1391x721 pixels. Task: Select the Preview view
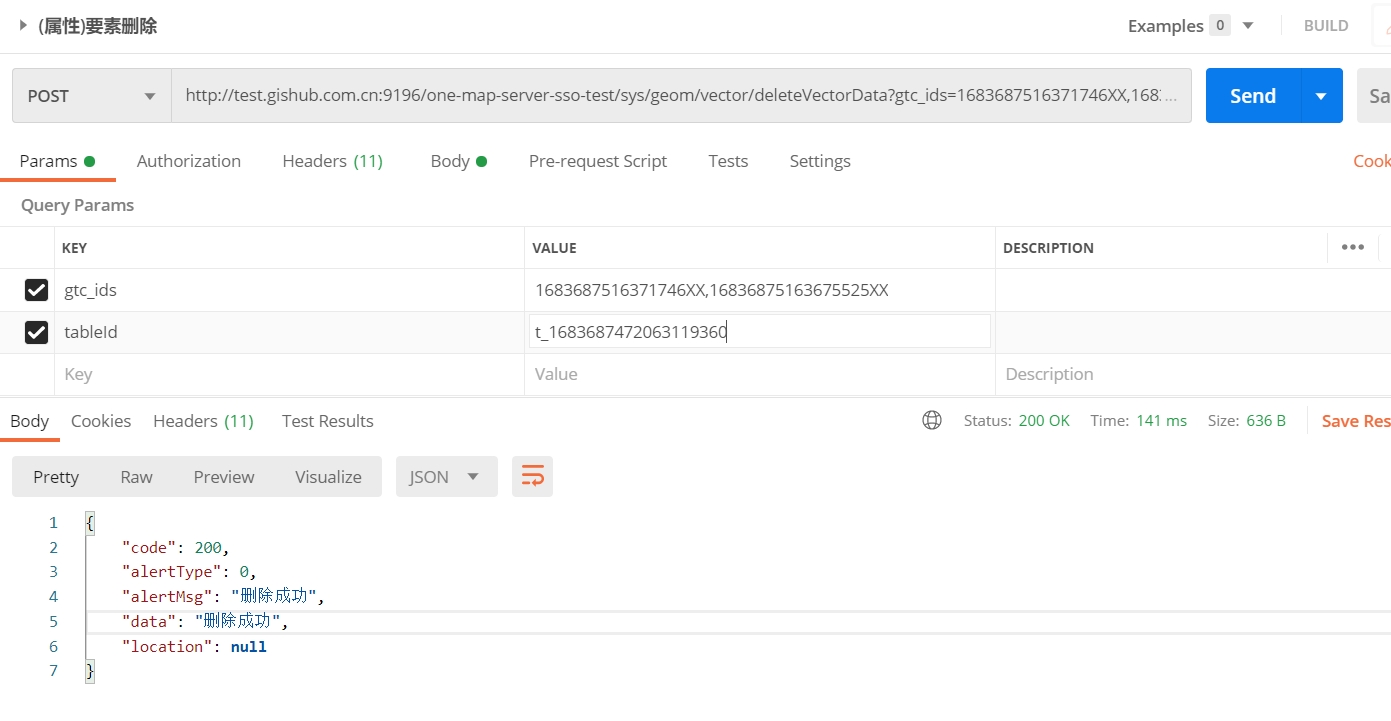click(224, 477)
